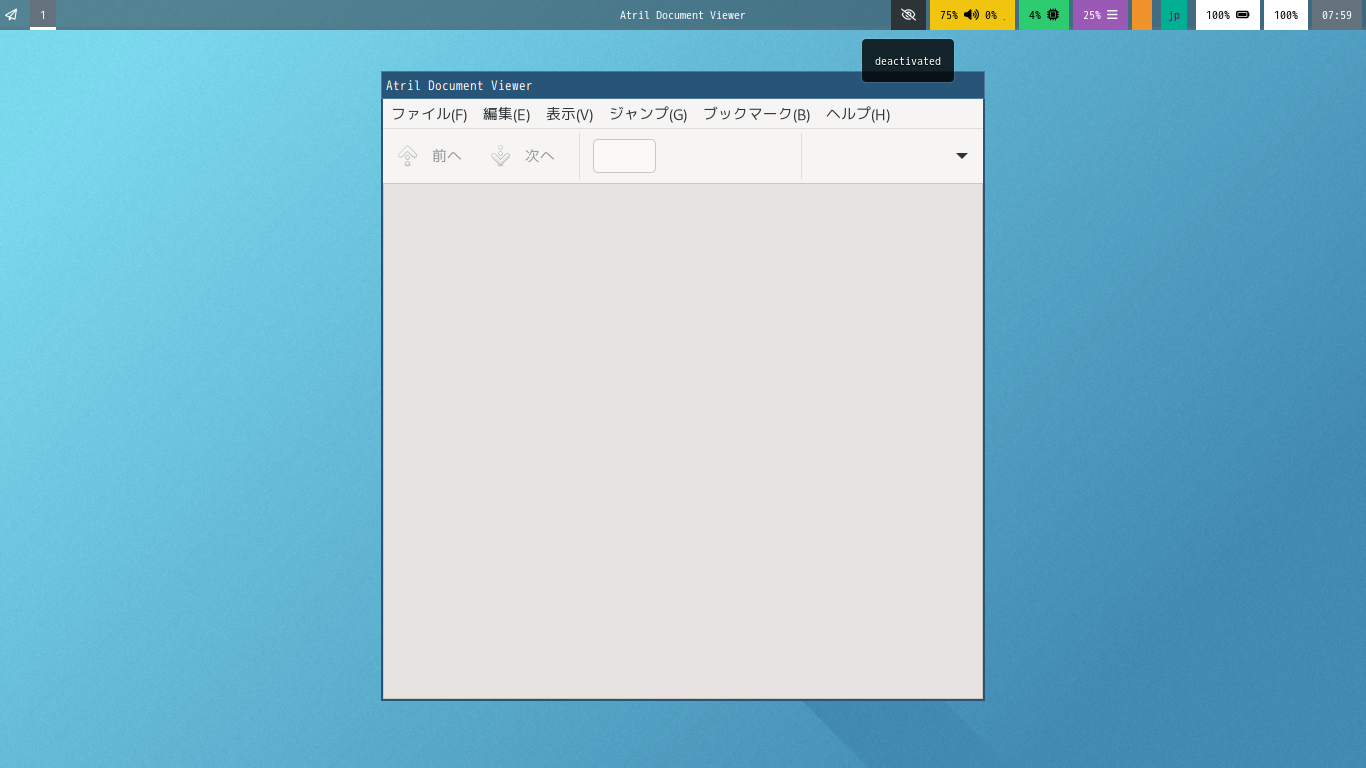
Task: Open the 表示(V) menu
Action: coord(569,114)
